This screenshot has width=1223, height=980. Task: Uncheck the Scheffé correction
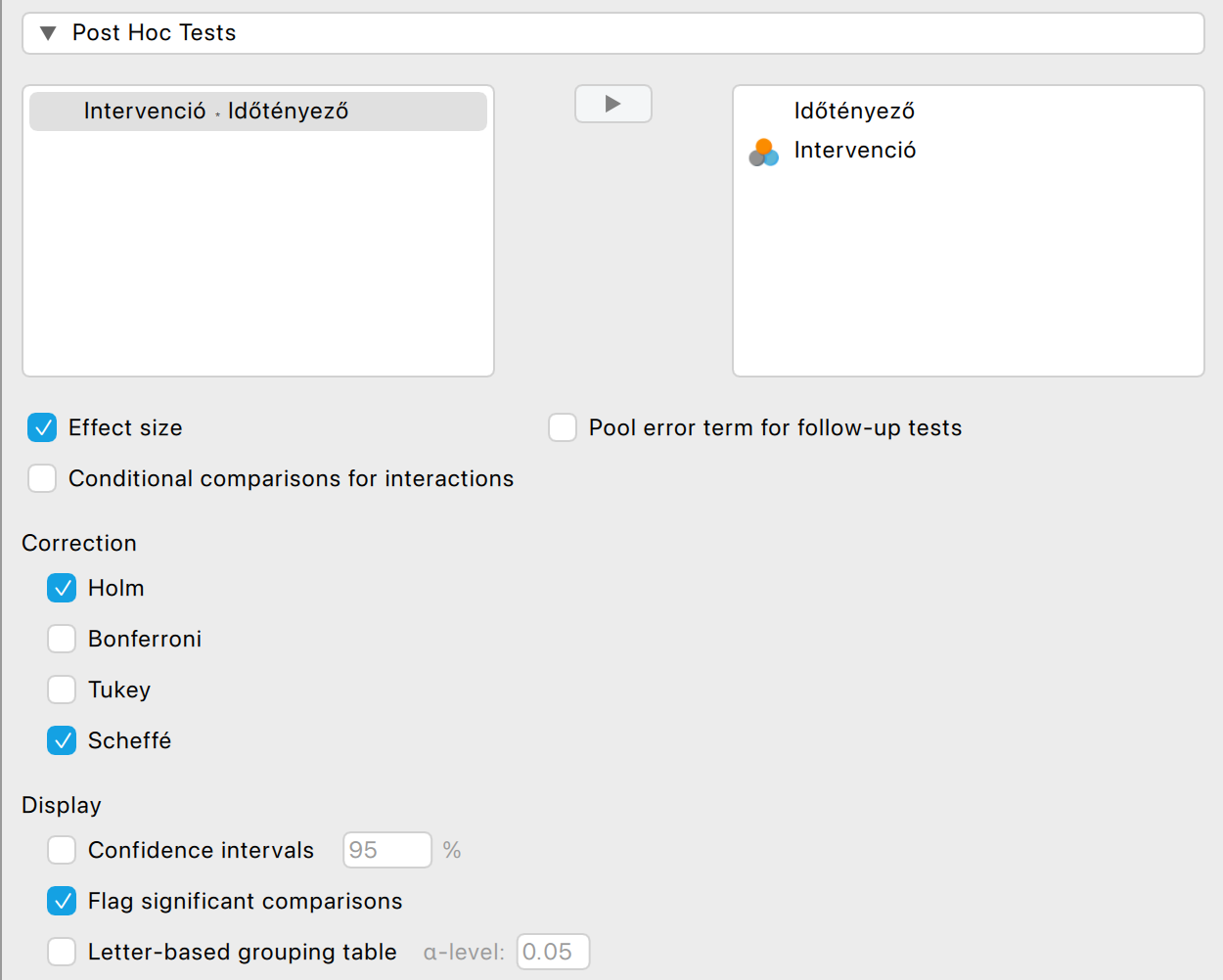coord(62,740)
